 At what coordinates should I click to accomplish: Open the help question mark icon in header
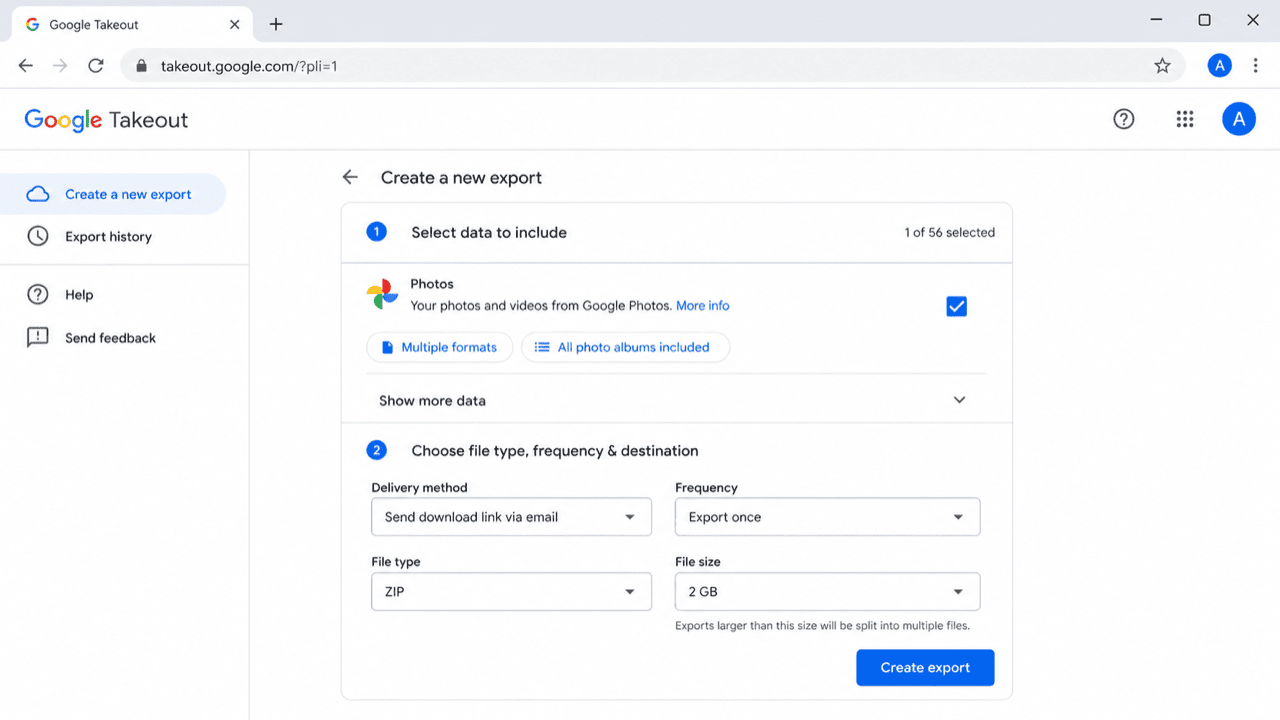click(1124, 120)
